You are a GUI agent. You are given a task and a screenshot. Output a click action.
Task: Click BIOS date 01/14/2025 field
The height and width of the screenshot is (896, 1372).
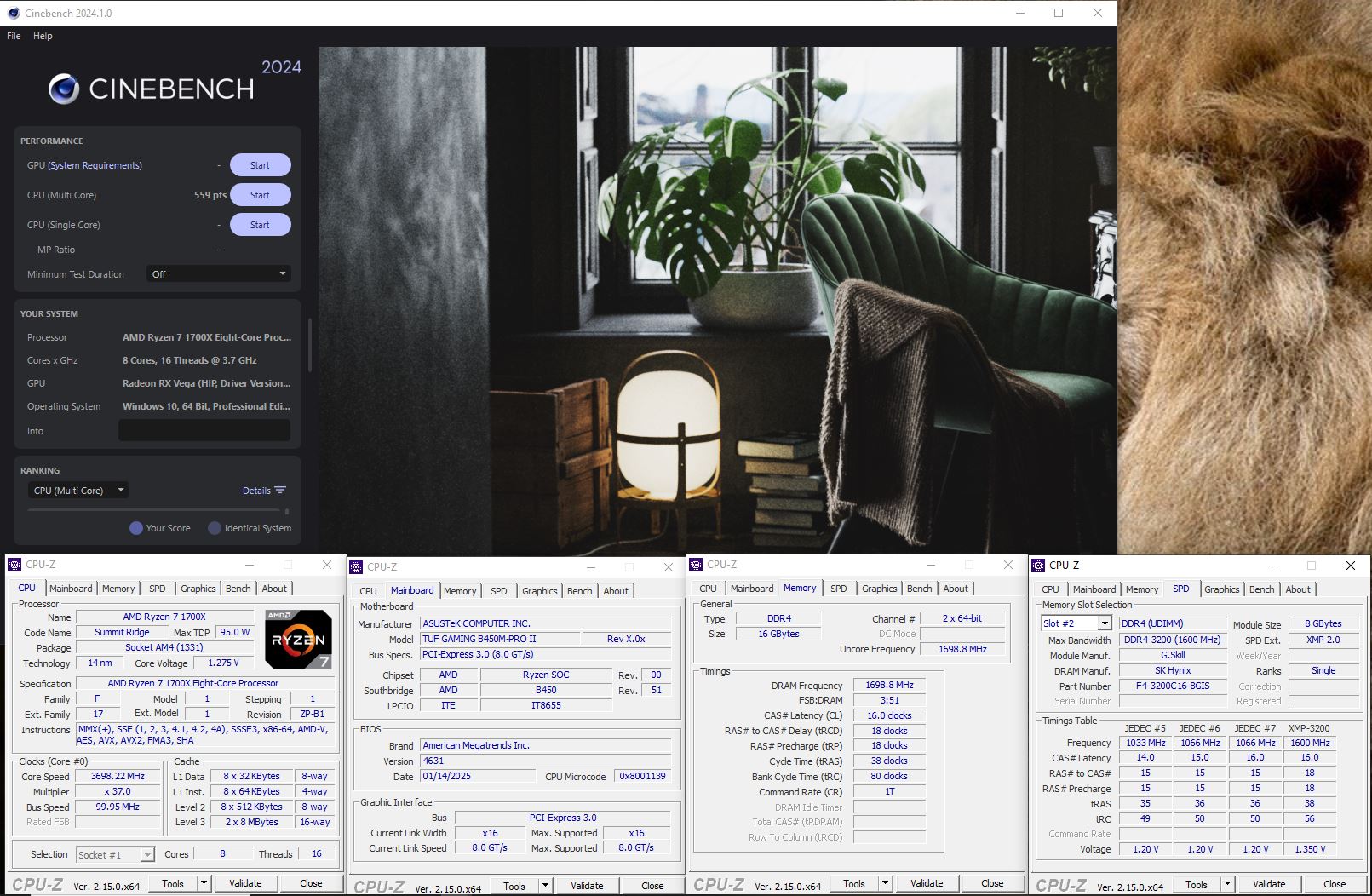coord(479,776)
